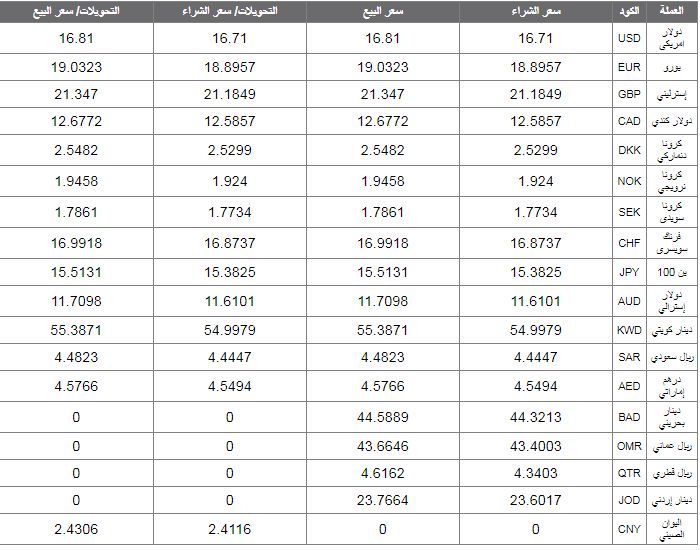
Task: Click the DKK buy rate 2.5299
Action: pos(535,150)
